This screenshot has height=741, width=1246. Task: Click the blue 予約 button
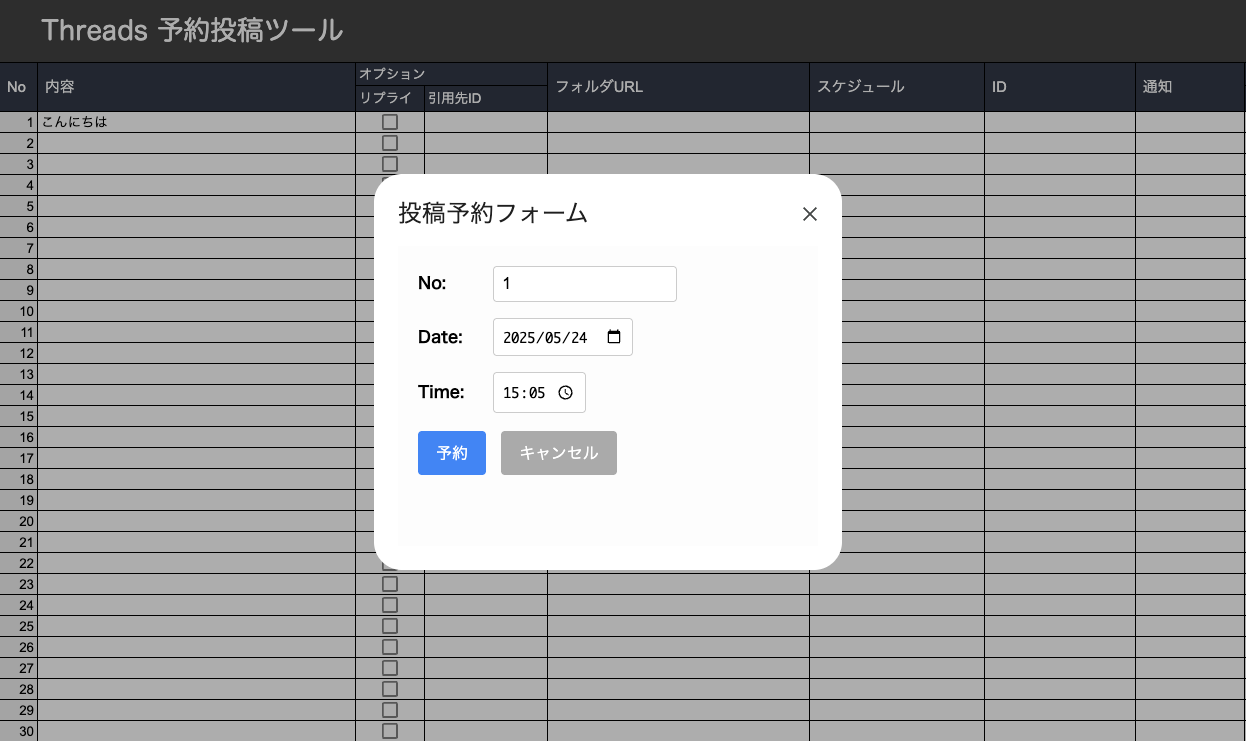tap(452, 453)
